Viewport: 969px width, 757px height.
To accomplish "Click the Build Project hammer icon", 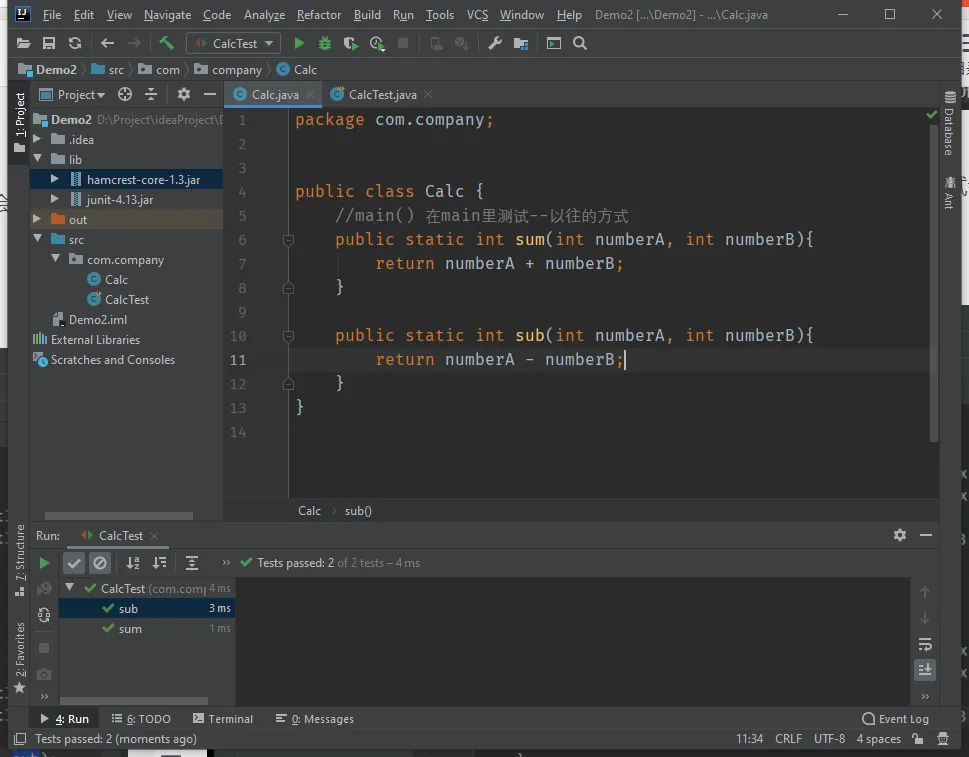I will [167, 43].
